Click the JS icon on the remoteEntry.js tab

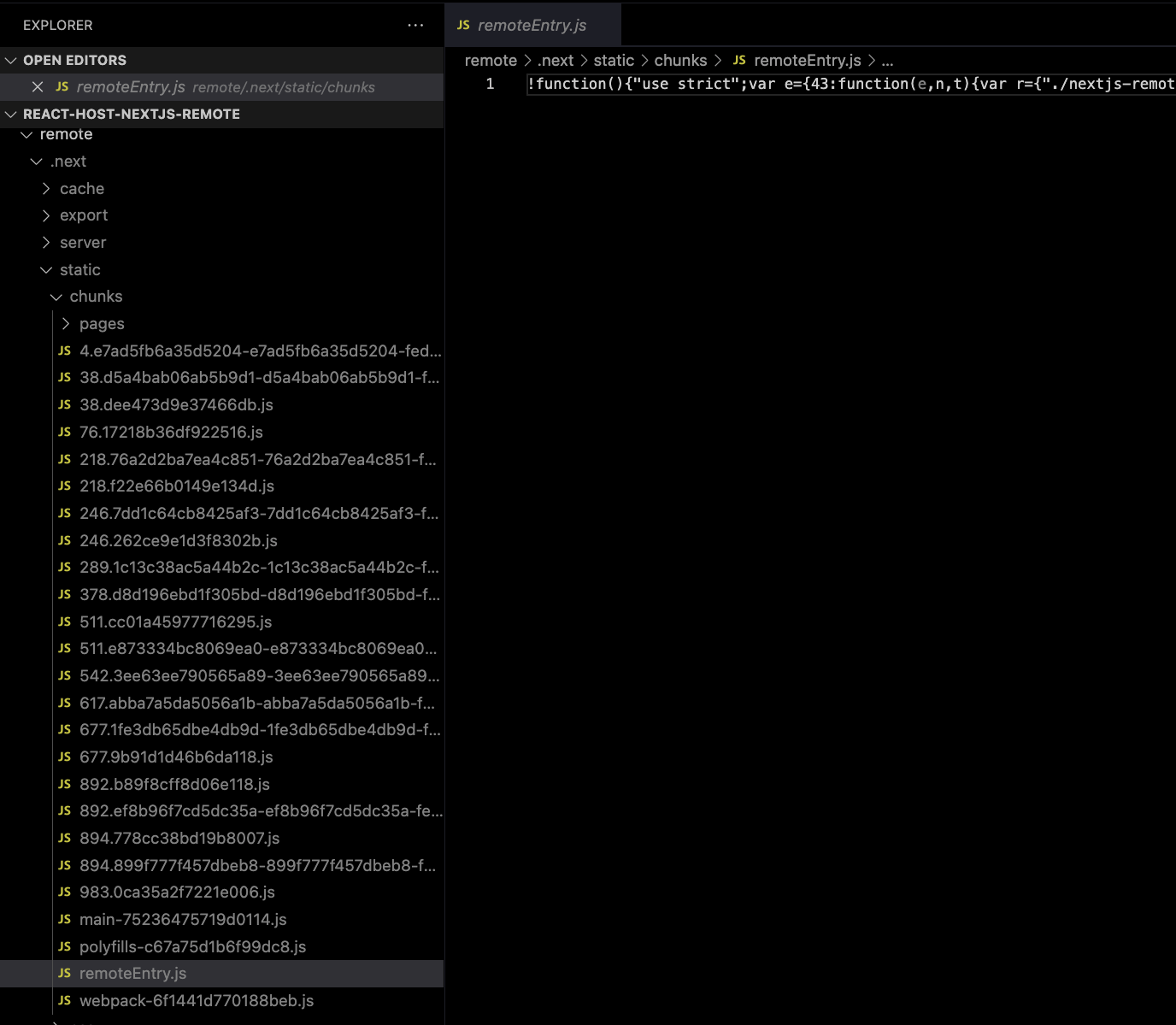(x=462, y=25)
